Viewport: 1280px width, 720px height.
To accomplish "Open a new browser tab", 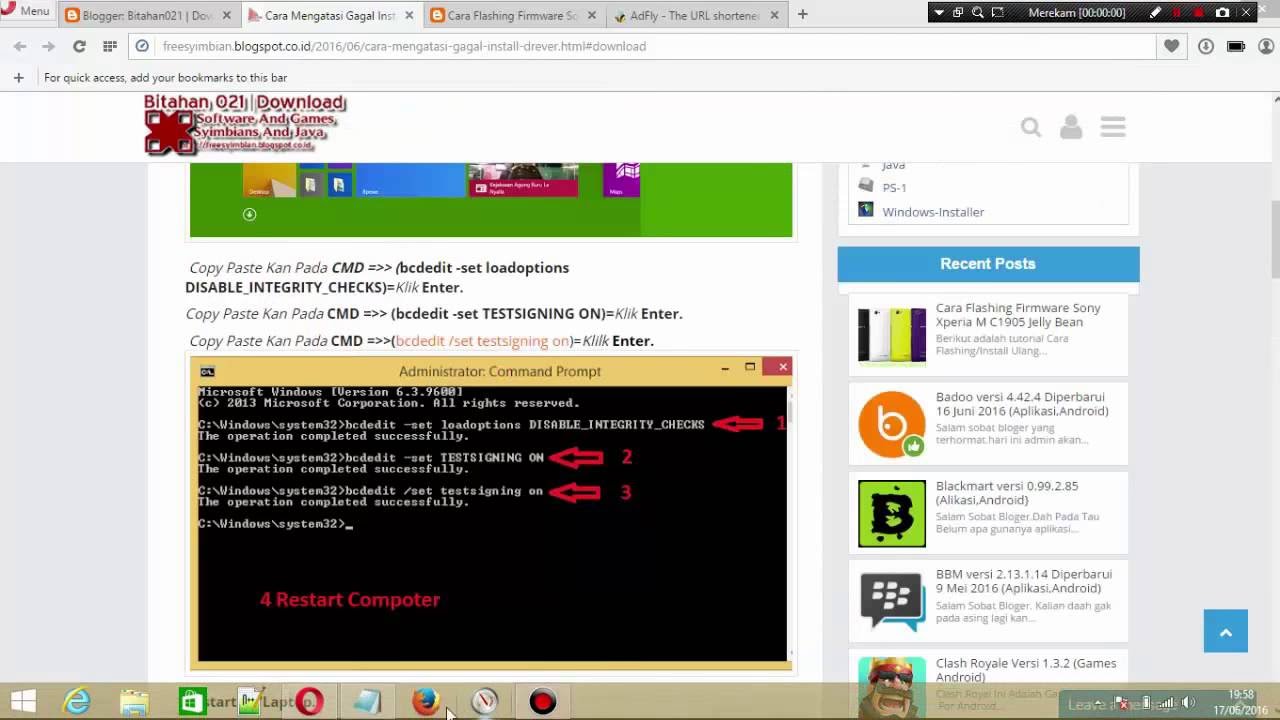I will (x=802, y=15).
